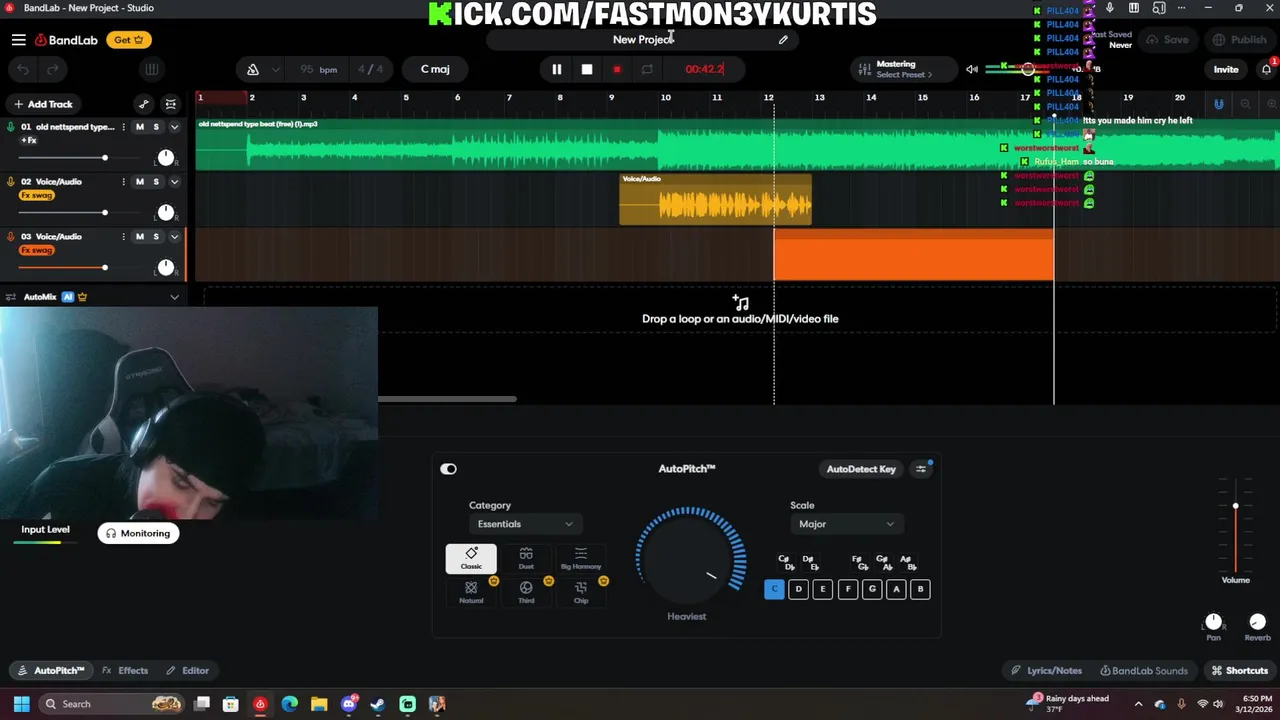Expand track 02 chevron
Image resolution: width=1280 pixels, height=720 pixels.
(x=174, y=182)
